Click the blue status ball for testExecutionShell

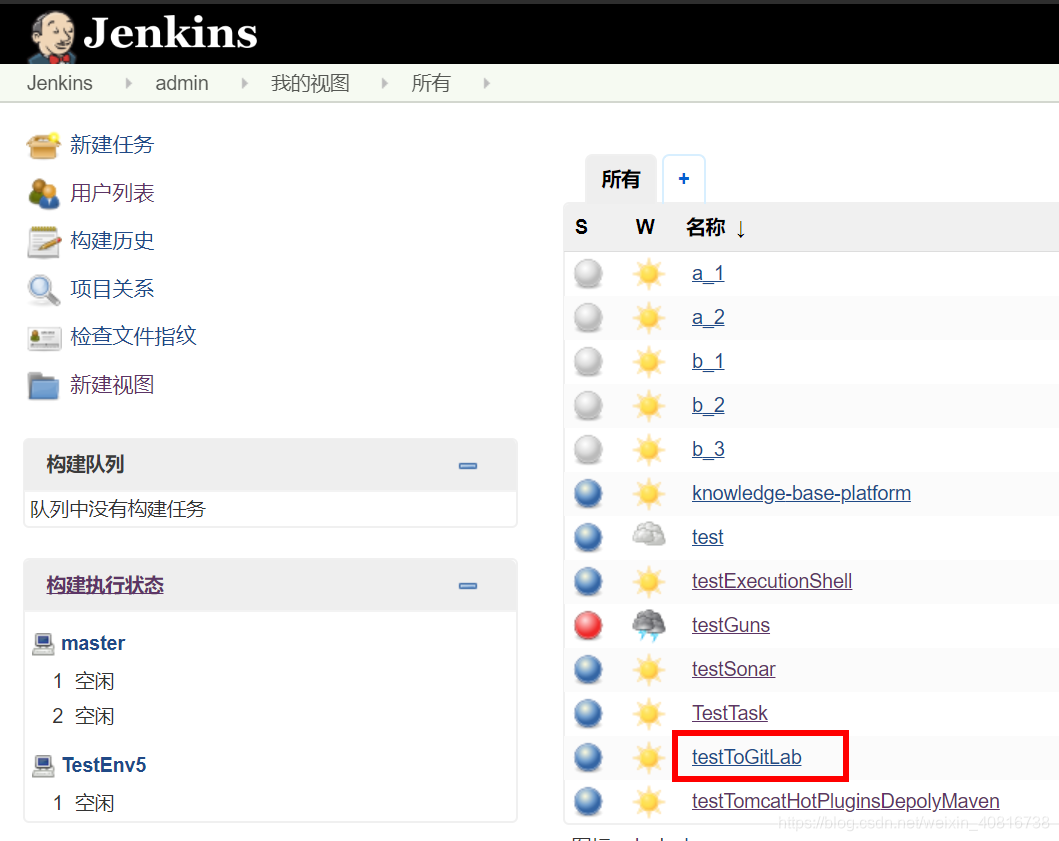pyautogui.click(x=588, y=582)
